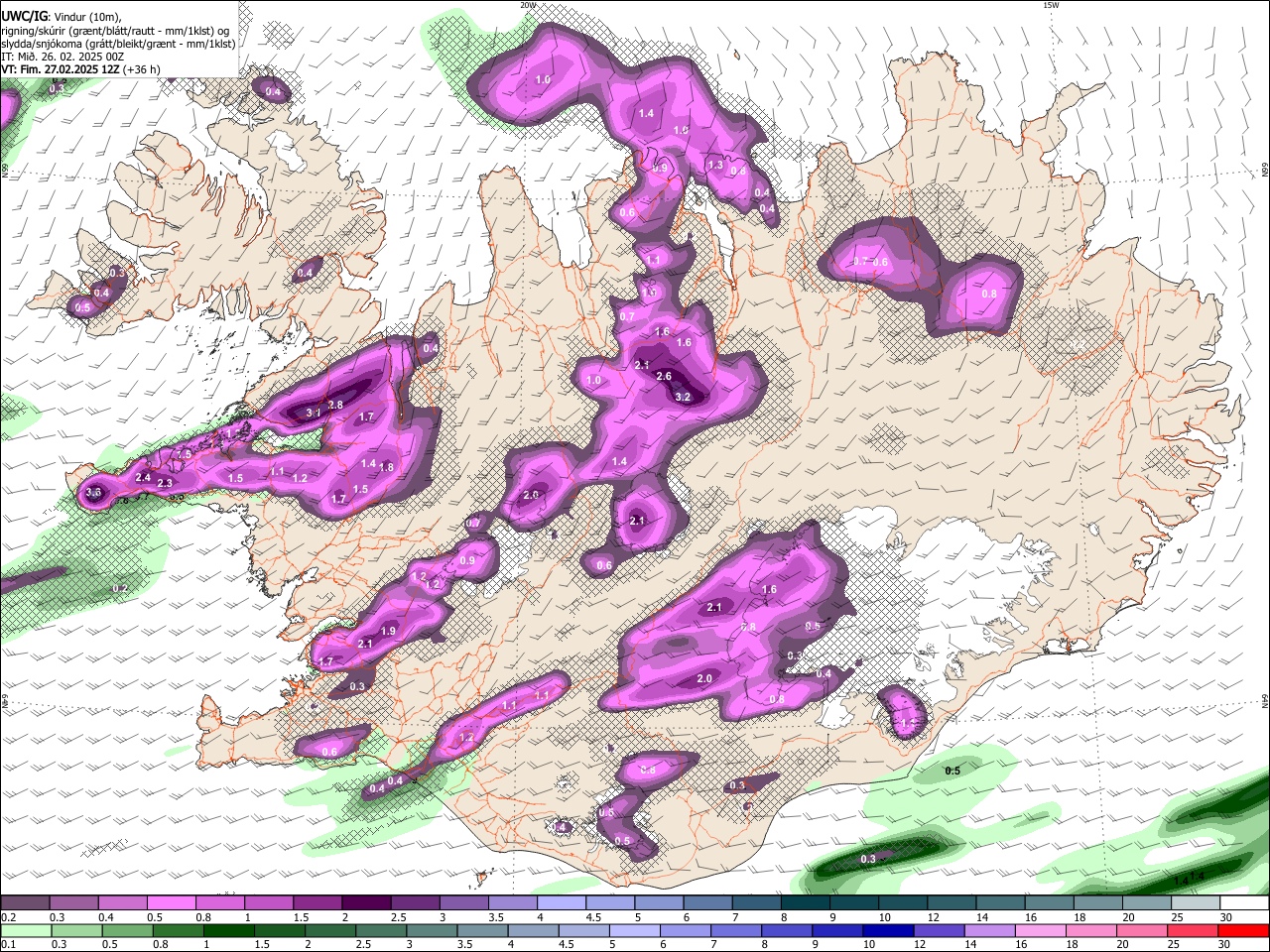Click the '15W' longitude label at top
Image resolution: width=1270 pixels, height=952 pixels.
pyautogui.click(x=1050, y=5)
